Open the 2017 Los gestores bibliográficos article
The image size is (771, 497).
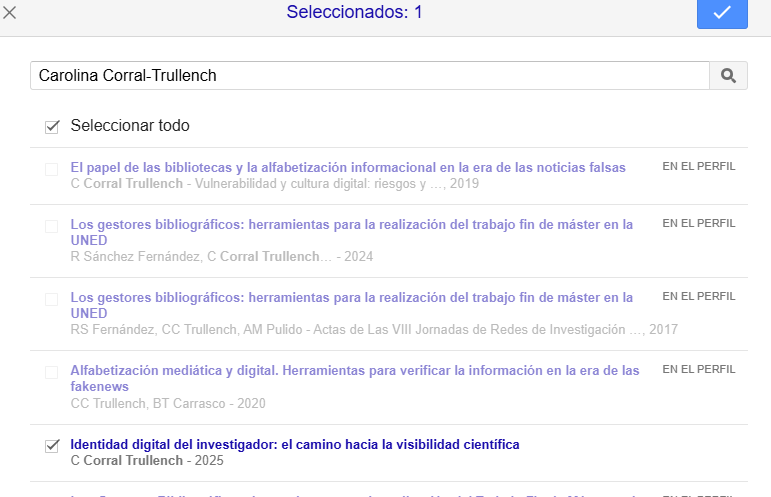tap(351, 298)
